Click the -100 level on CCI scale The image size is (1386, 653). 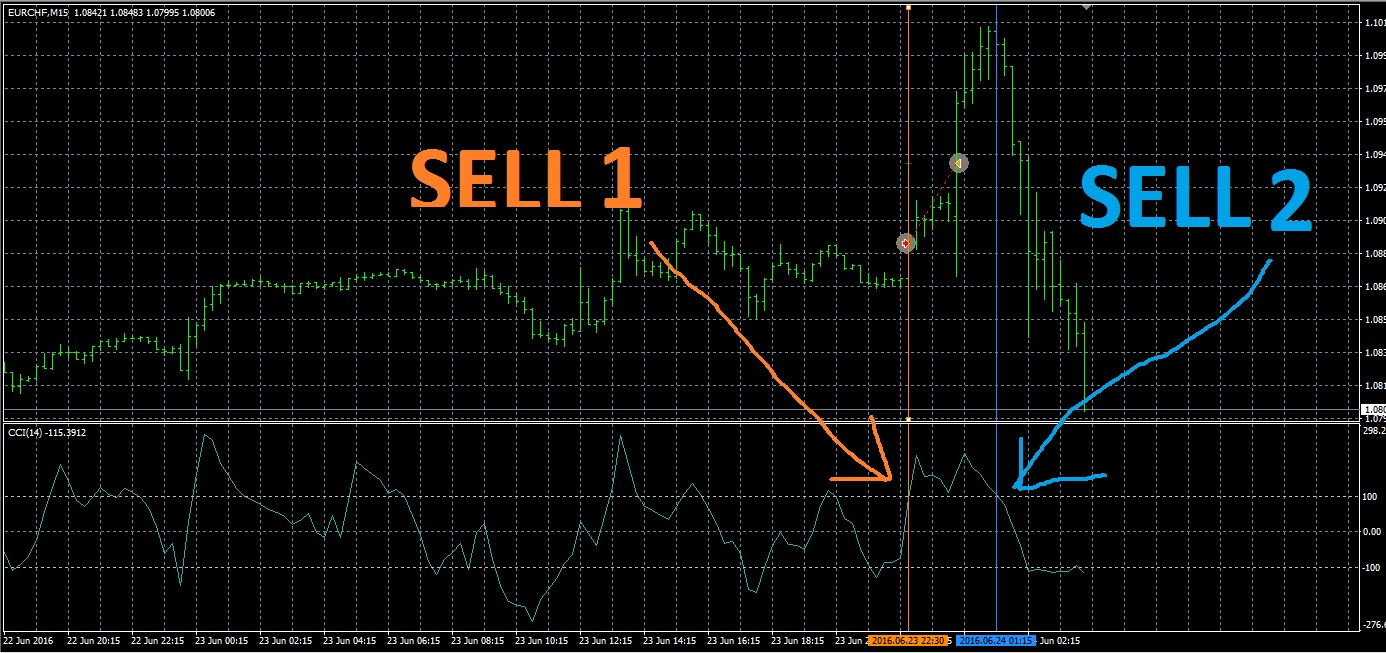pyautogui.click(x=1373, y=568)
